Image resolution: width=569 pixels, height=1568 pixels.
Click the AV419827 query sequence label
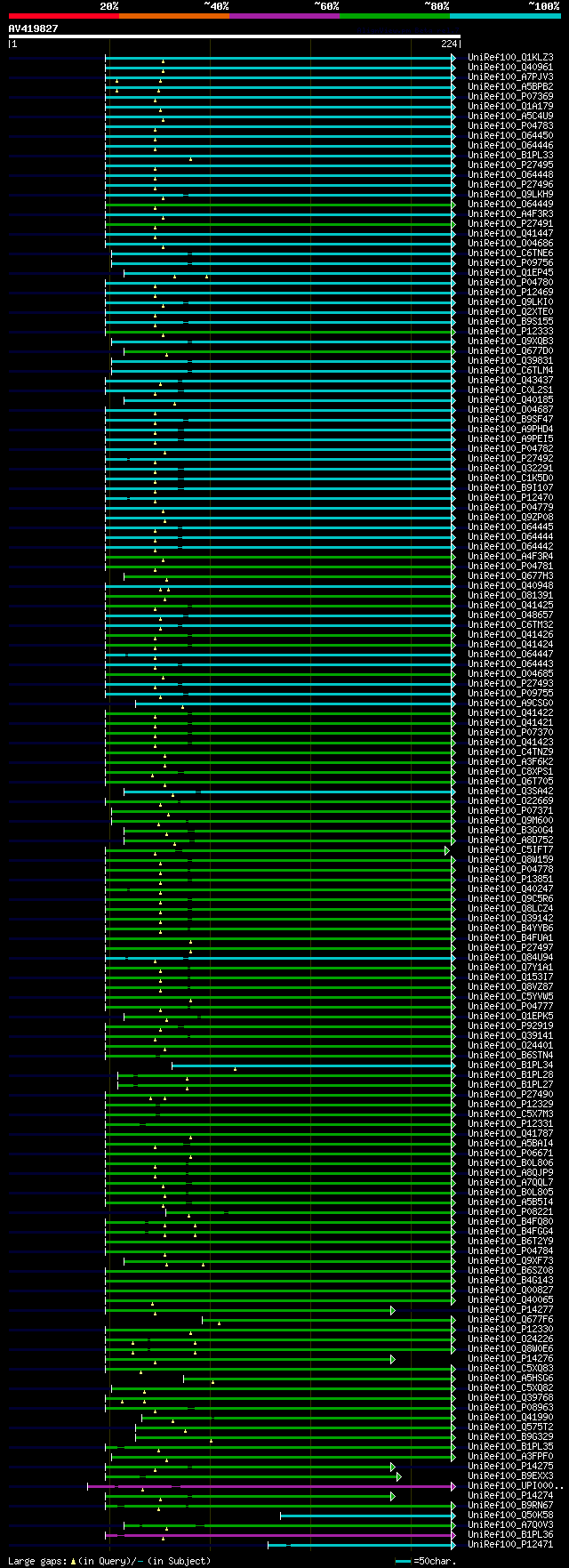34,28
